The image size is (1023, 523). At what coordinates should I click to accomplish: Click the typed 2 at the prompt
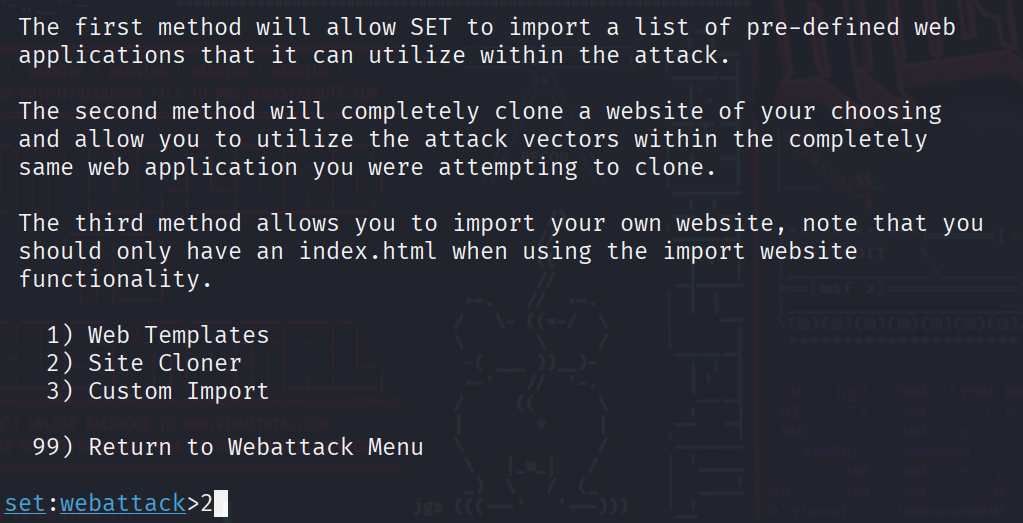pyautogui.click(x=207, y=503)
